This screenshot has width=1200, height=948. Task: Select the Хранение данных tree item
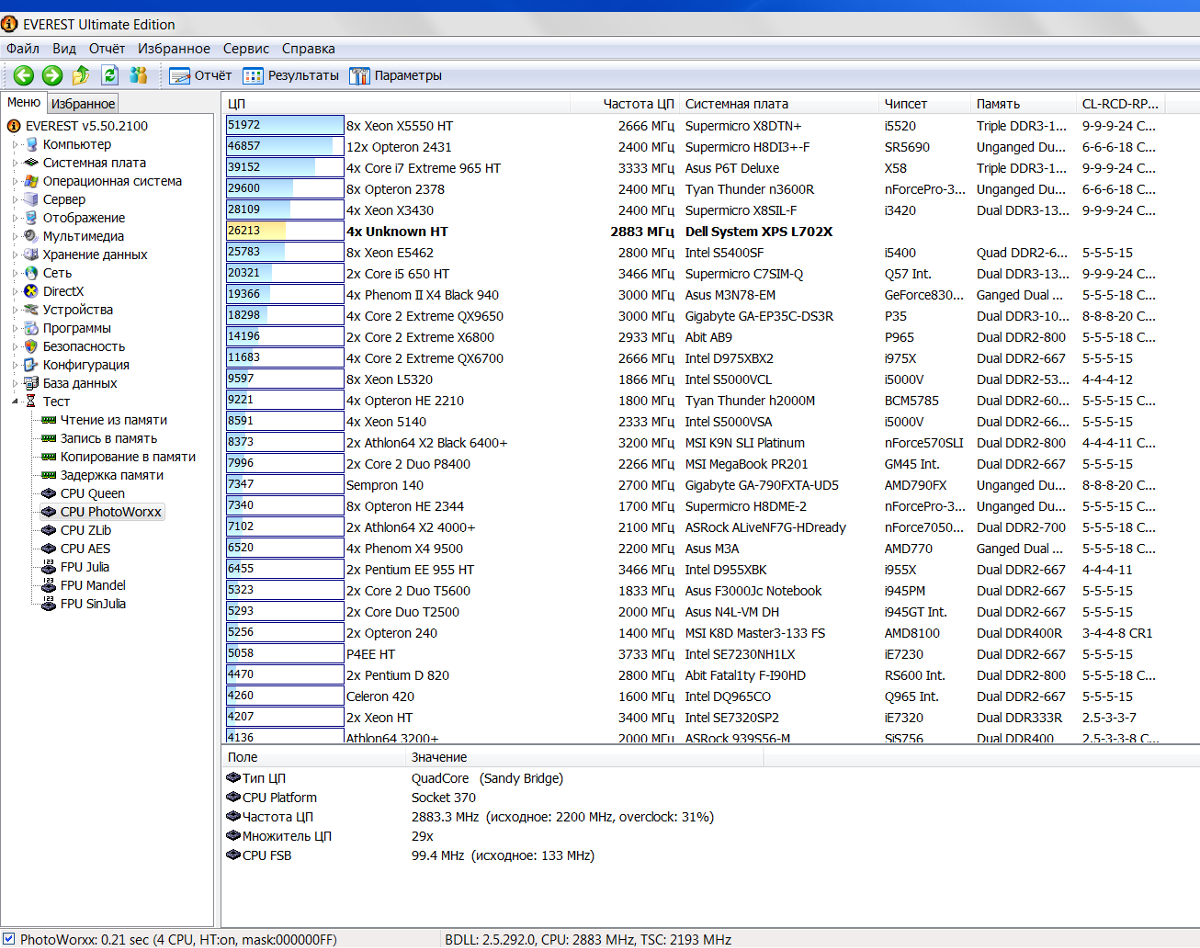pyautogui.click(x=95, y=254)
